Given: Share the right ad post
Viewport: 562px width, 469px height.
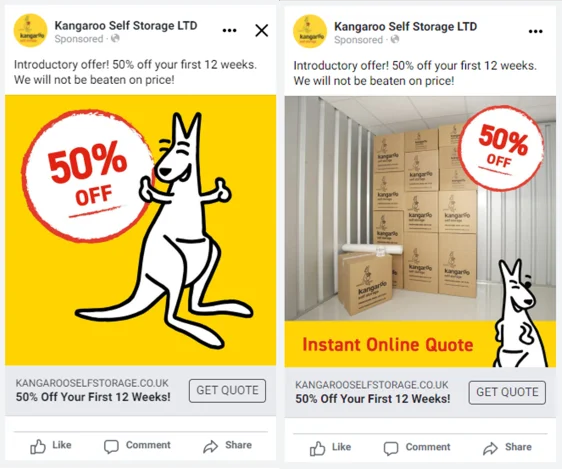Looking at the screenshot, I should pyautogui.click(x=507, y=448).
